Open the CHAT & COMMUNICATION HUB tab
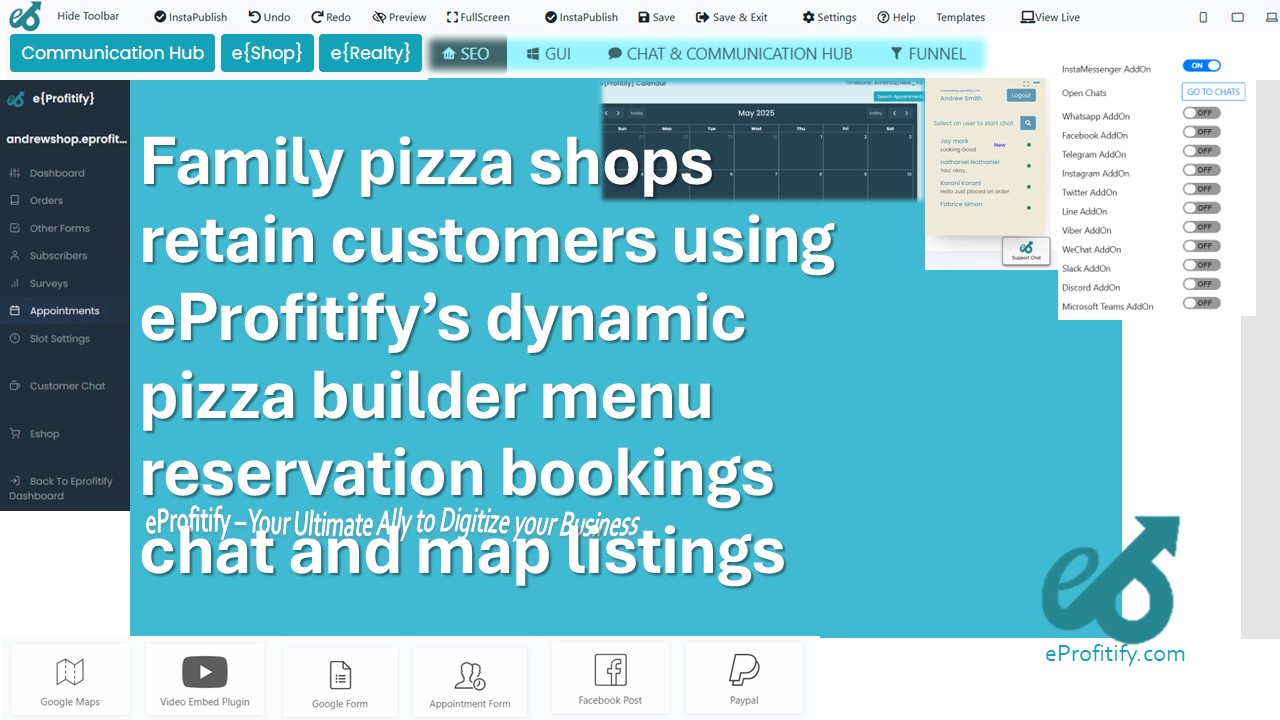The width and height of the screenshot is (1280, 720). coord(730,54)
